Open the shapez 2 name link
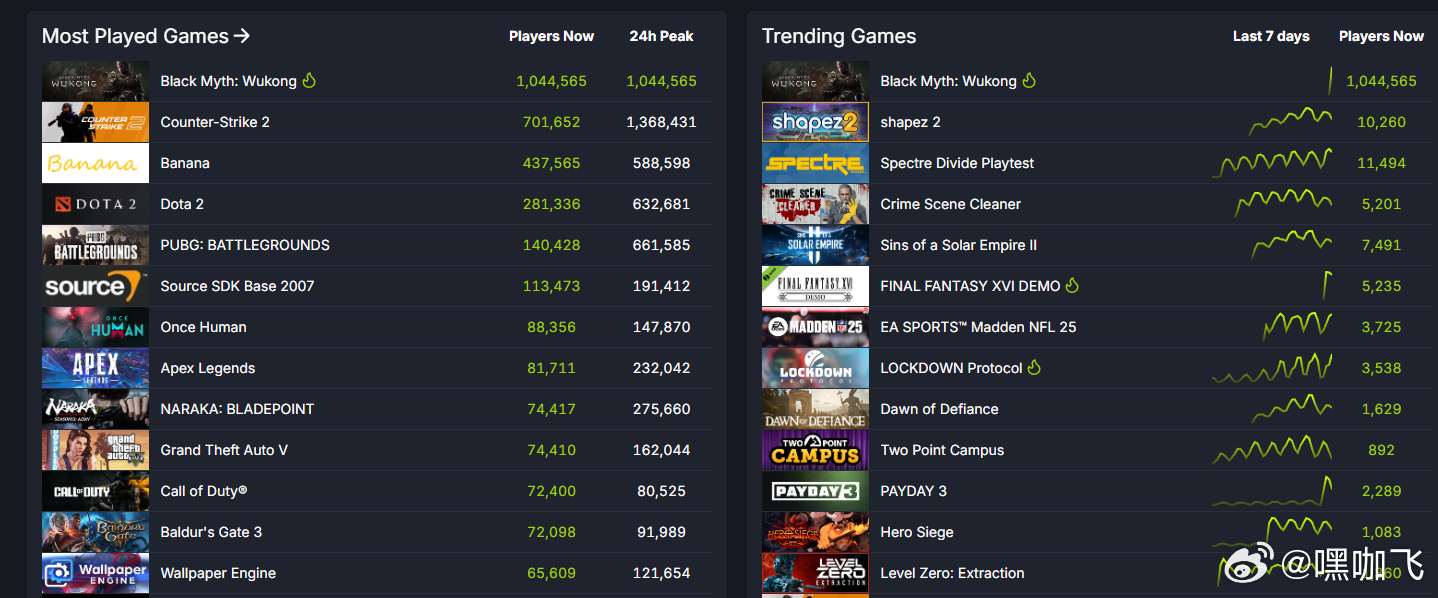The height and width of the screenshot is (598, 1438). (x=910, y=122)
